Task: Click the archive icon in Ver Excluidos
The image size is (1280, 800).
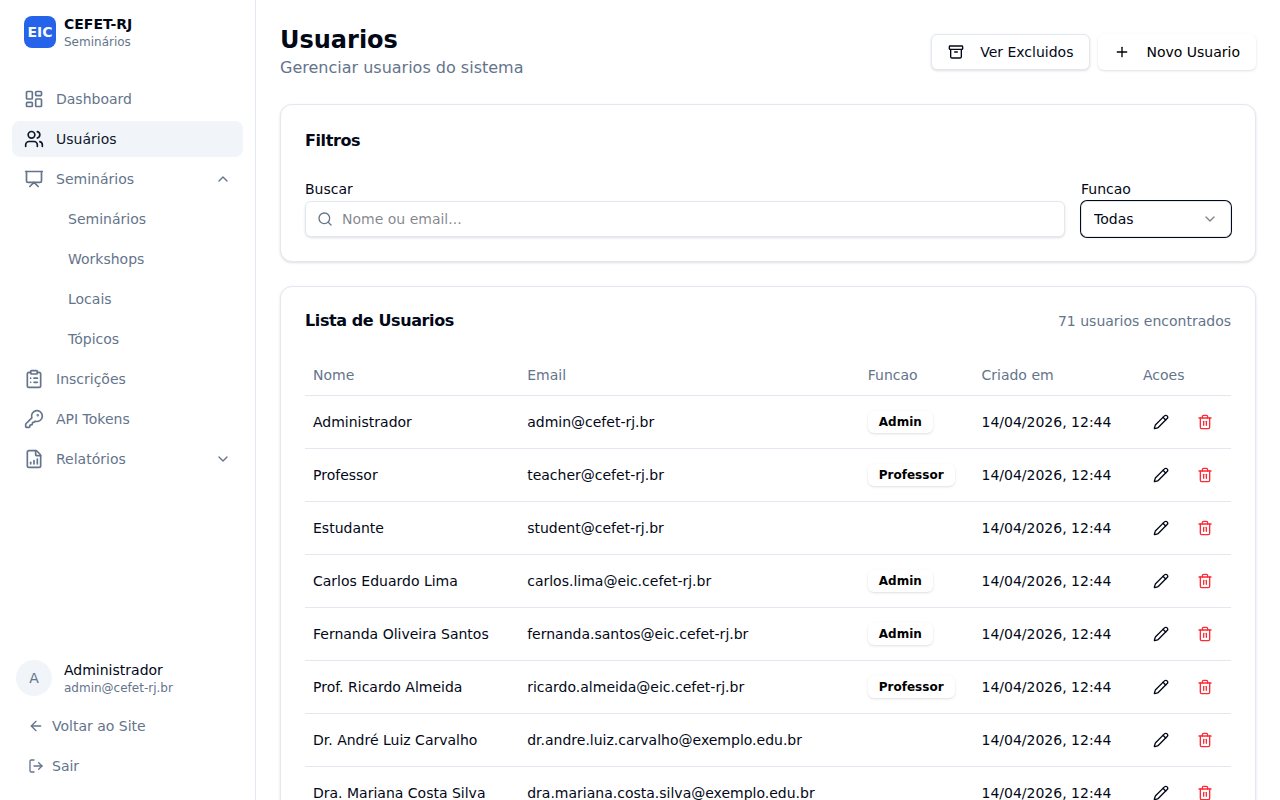Action: (956, 52)
